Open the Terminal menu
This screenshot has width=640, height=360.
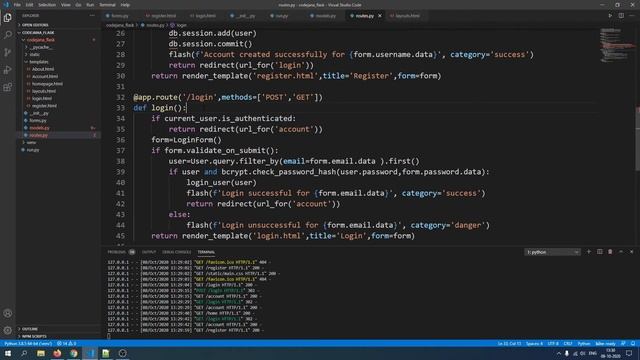tap(107, 5)
